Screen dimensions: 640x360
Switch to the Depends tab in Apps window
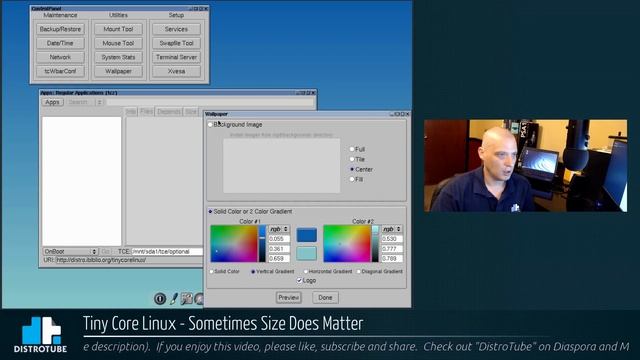pyautogui.click(x=169, y=111)
